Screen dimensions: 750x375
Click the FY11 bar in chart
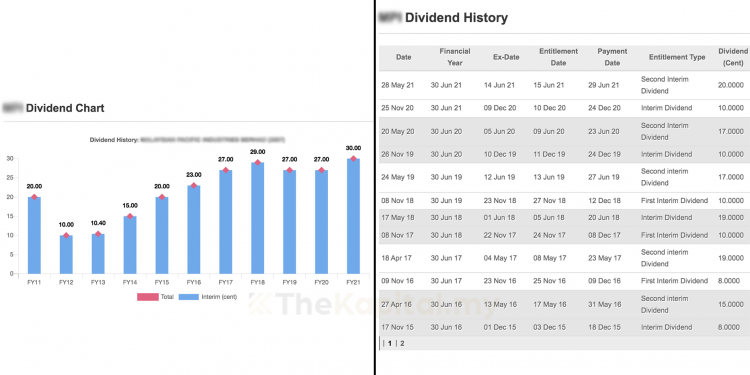tap(34, 235)
